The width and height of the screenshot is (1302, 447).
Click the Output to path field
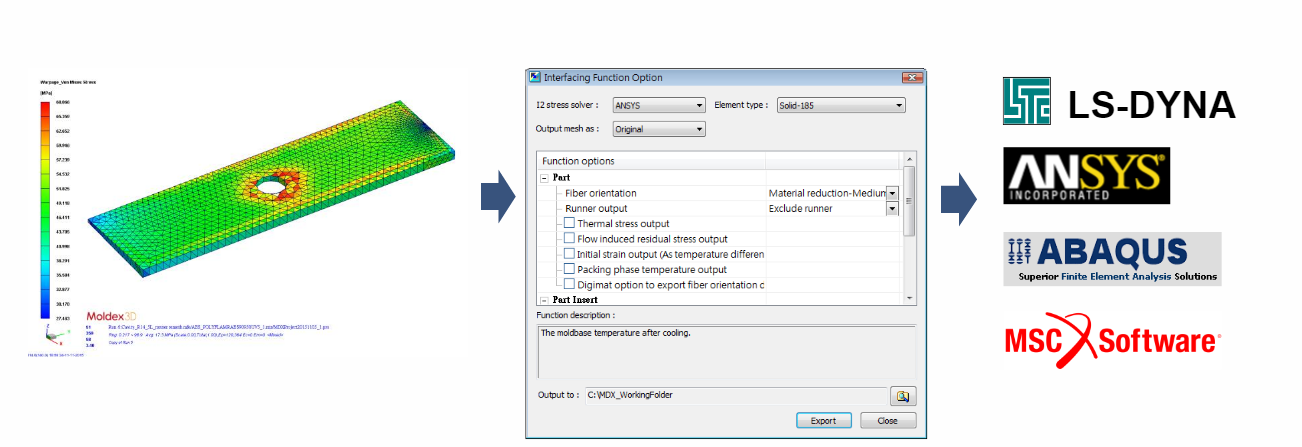click(x=735, y=395)
